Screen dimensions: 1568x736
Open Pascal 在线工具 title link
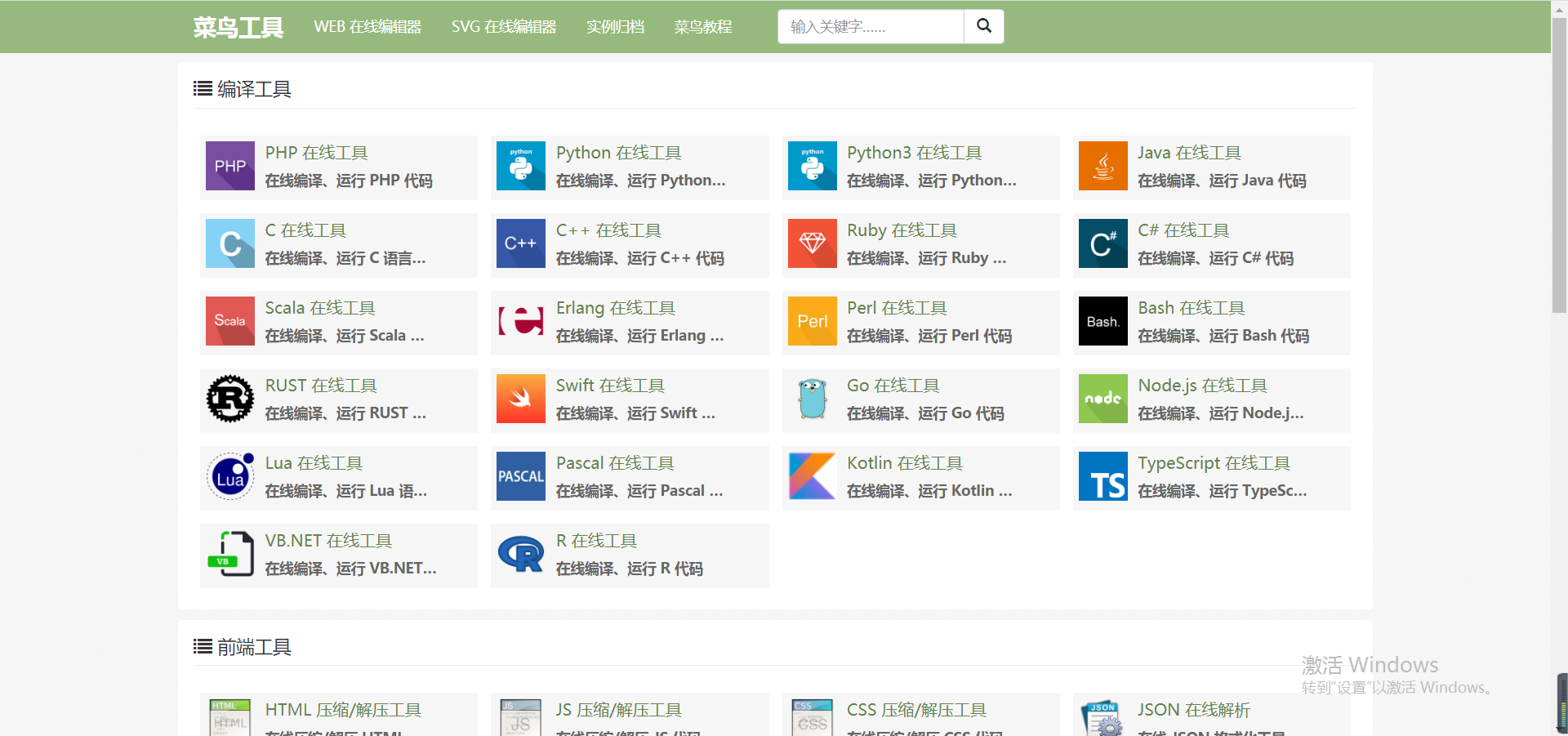tap(615, 463)
